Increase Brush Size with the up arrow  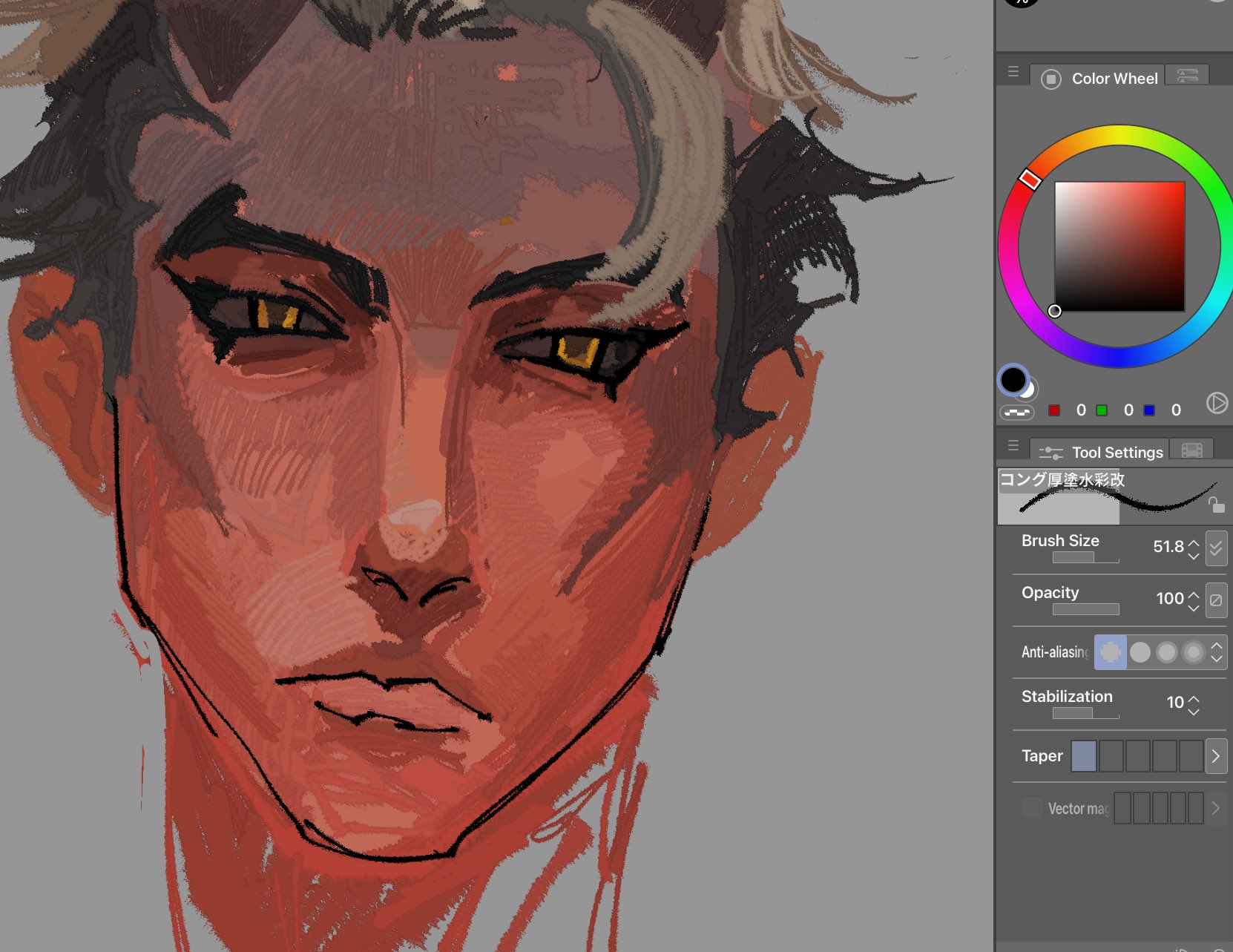pos(1193,542)
